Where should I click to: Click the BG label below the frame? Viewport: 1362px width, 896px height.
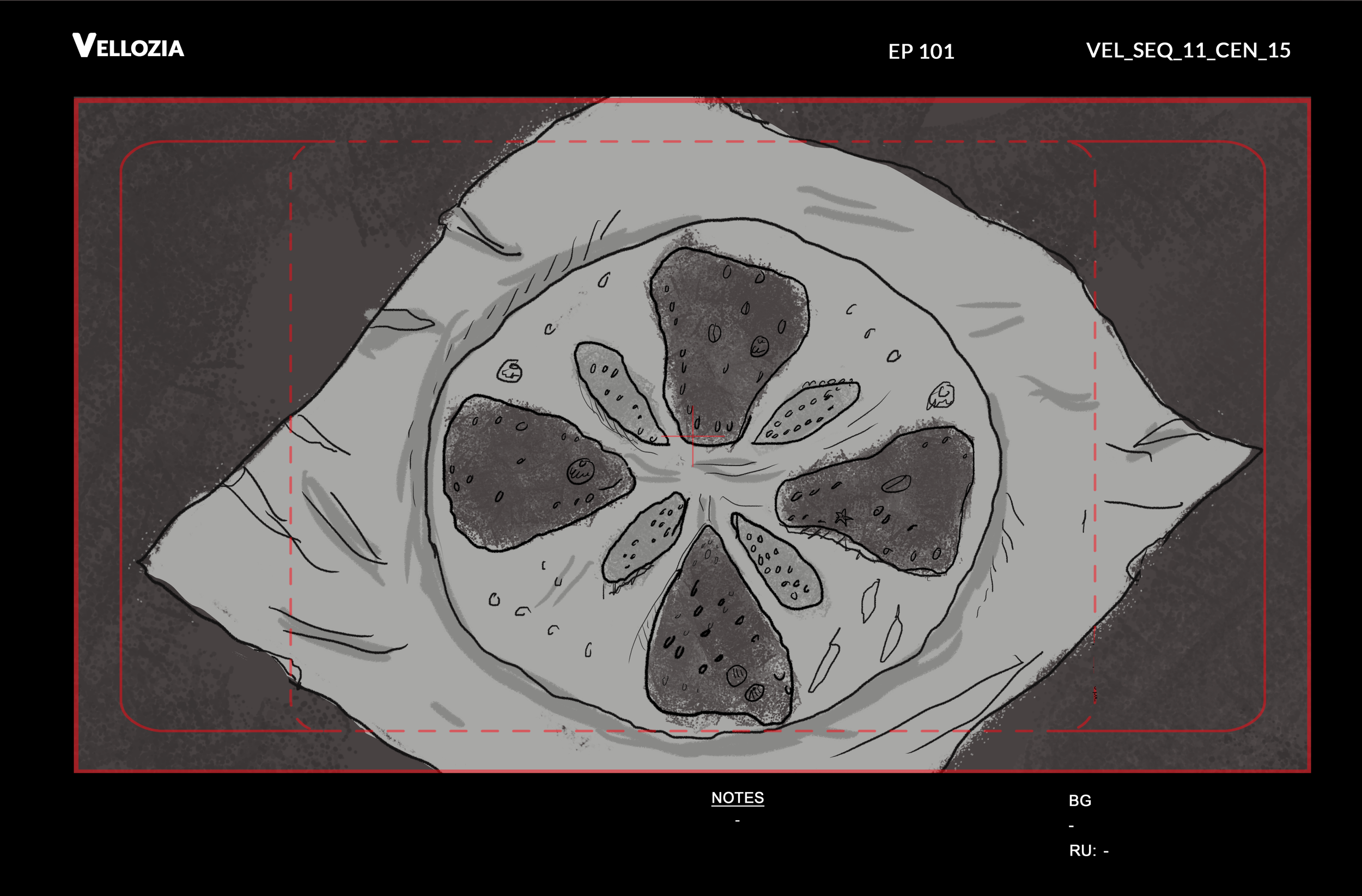[1080, 801]
